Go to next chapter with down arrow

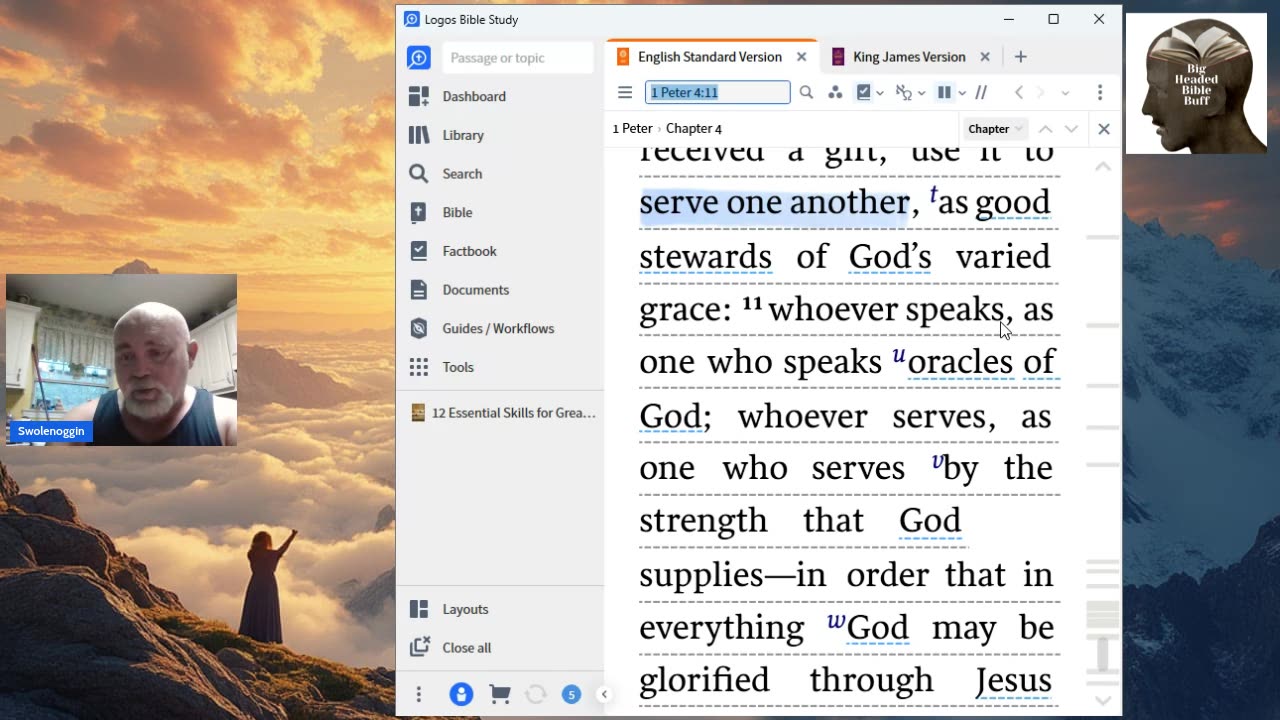pos(1071,128)
